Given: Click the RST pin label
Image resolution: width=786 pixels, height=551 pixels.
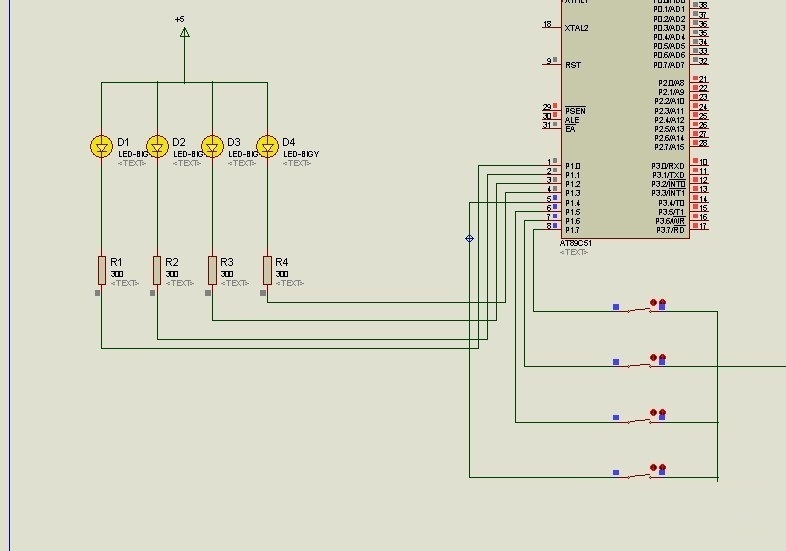Looking at the screenshot, I should [x=573, y=65].
